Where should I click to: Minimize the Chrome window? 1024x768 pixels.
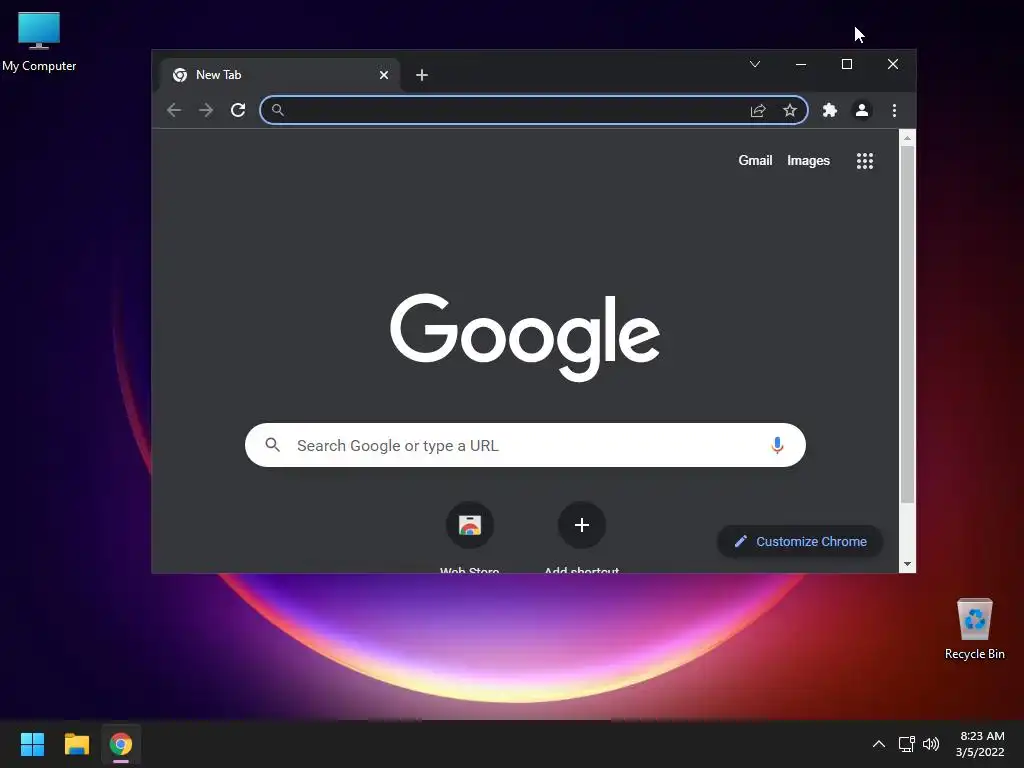point(801,64)
